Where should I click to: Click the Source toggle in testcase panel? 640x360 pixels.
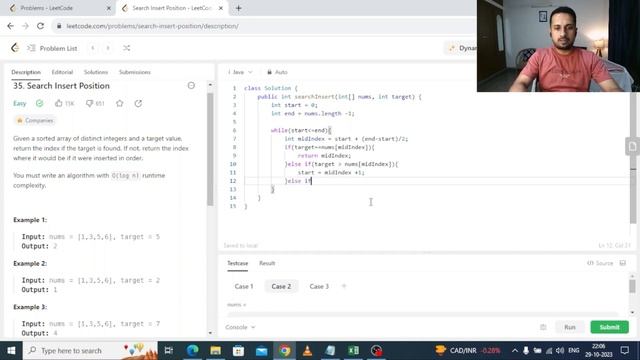click(x=600, y=263)
